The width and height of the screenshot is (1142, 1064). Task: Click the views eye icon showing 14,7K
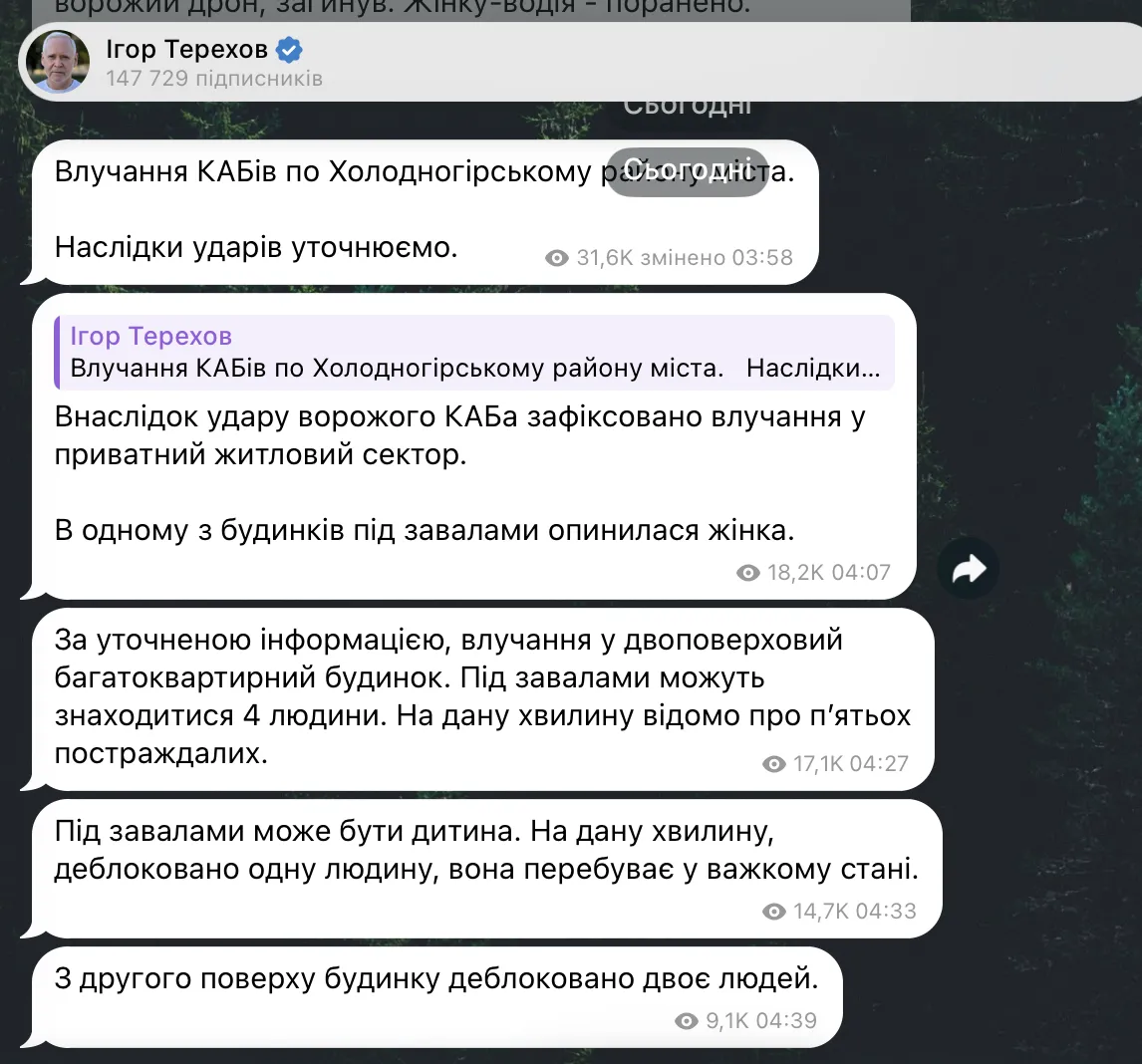coord(774,911)
